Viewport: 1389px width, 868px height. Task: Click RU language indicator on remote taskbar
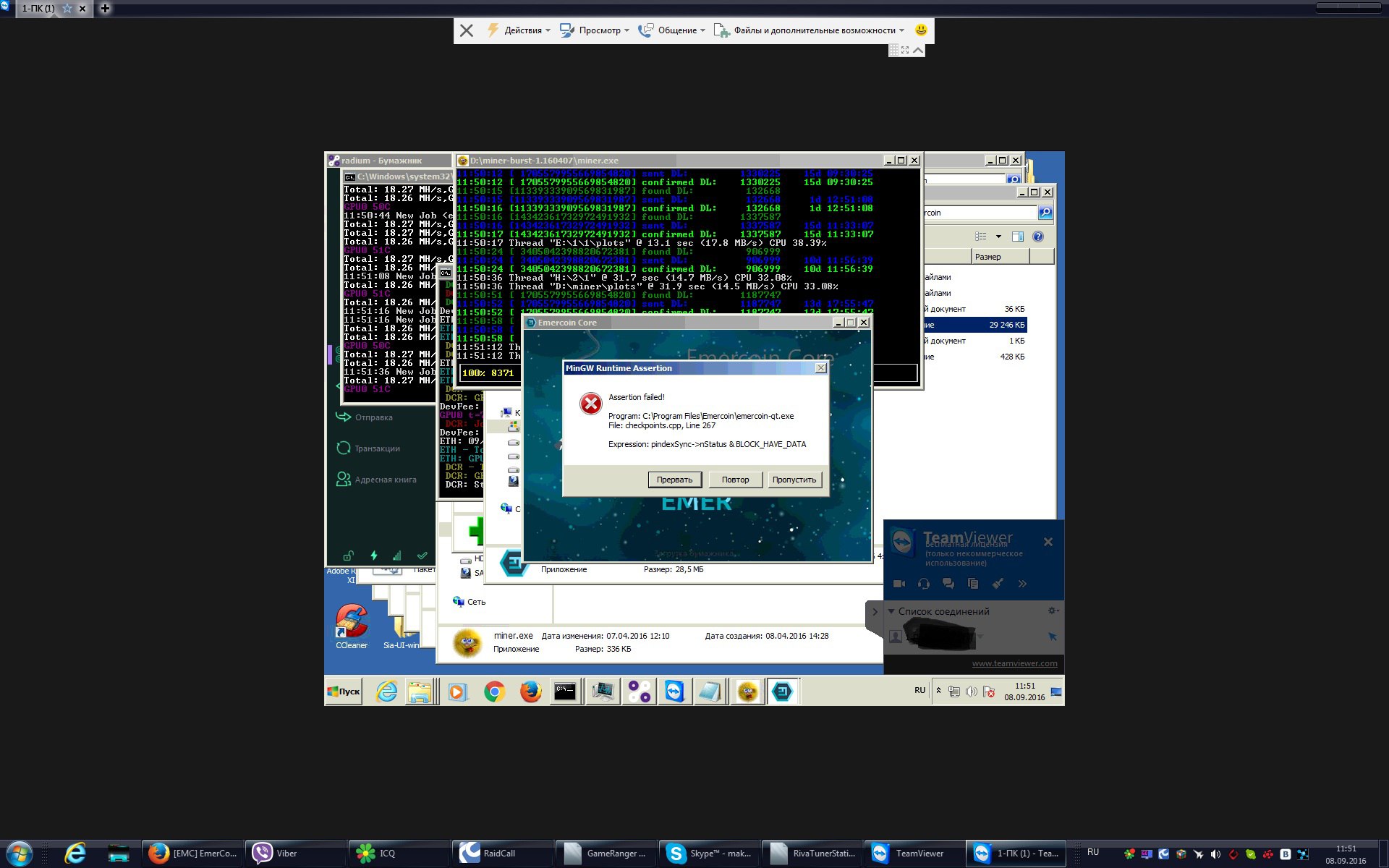tap(919, 690)
